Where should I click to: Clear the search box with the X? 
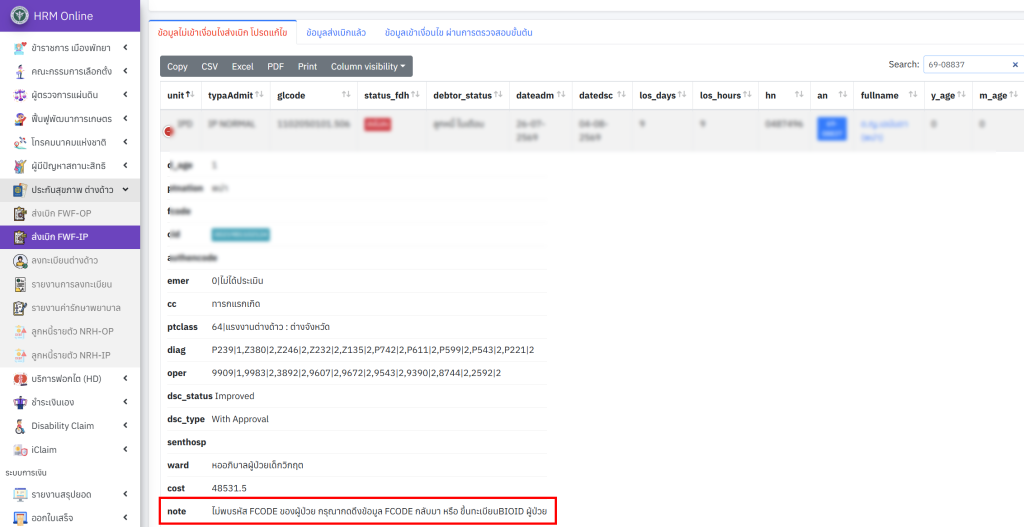pyautogui.click(x=1015, y=65)
